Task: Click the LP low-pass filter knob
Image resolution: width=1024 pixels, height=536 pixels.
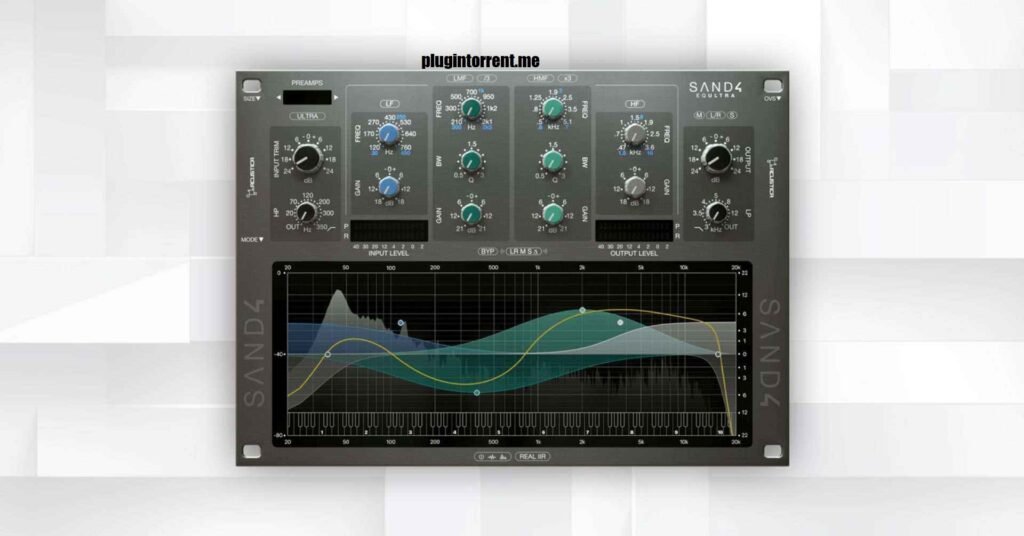Action: click(717, 213)
